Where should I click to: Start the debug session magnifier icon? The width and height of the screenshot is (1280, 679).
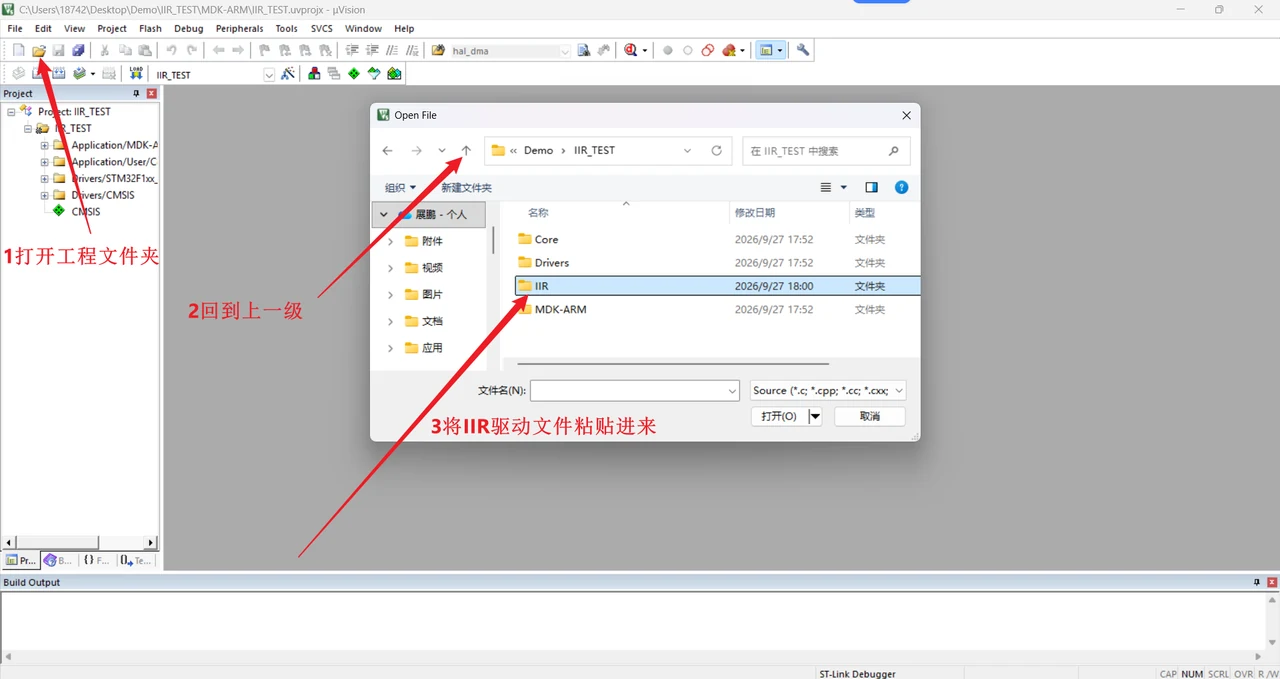631,50
